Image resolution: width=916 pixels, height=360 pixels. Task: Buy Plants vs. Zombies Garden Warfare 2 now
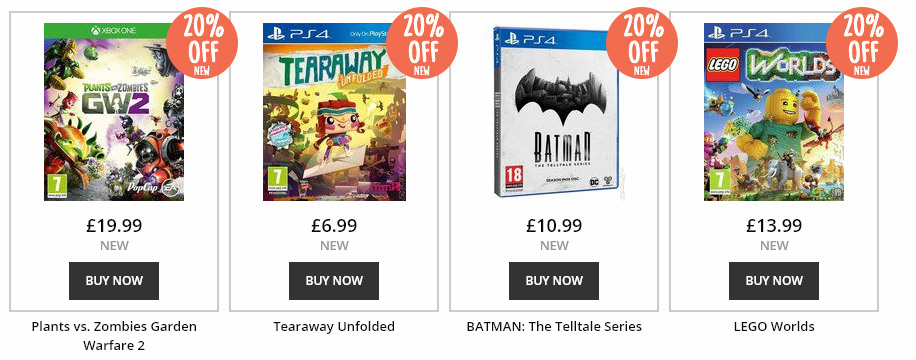(114, 281)
